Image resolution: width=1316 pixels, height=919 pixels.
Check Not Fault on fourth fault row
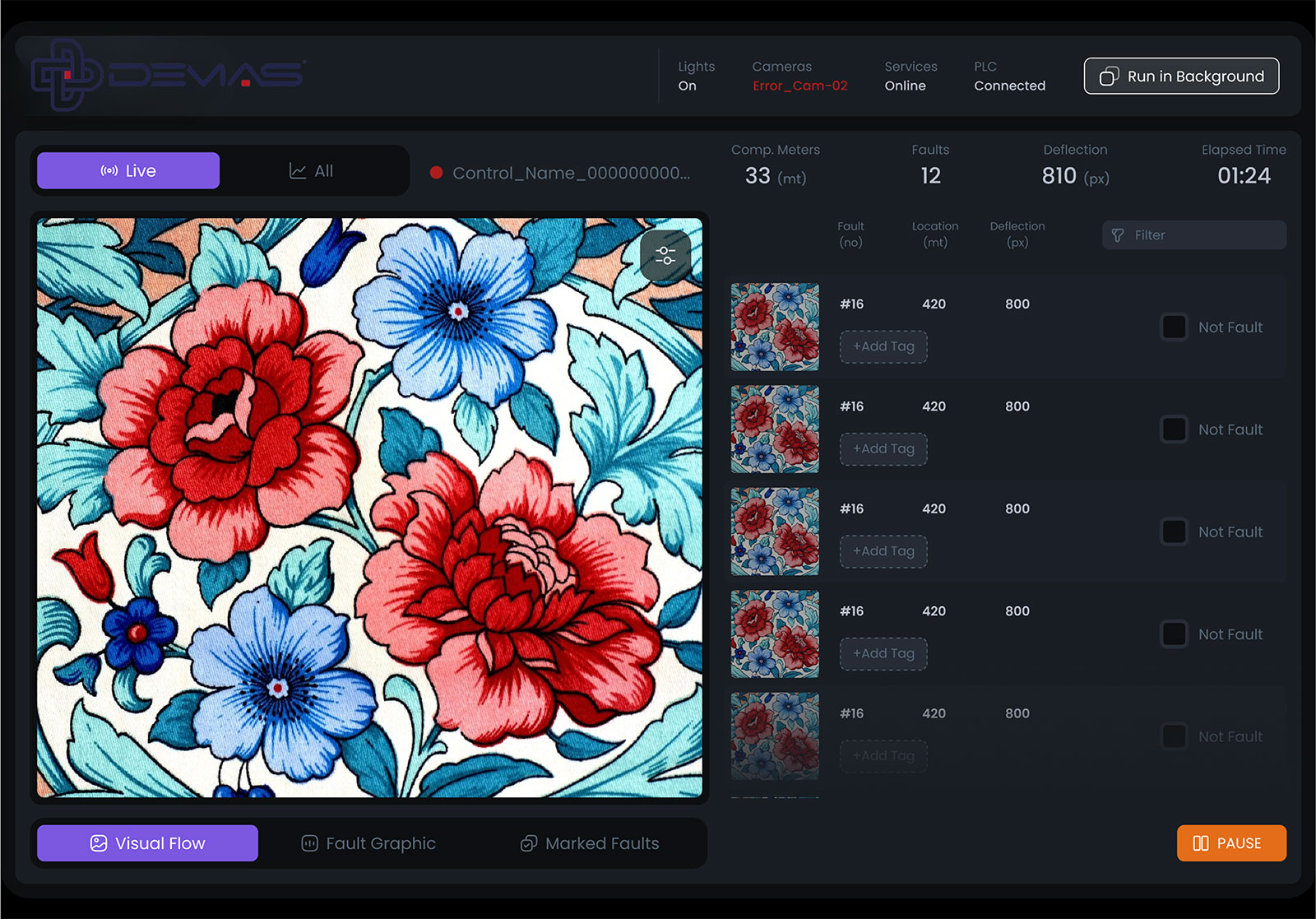pyautogui.click(x=1174, y=634)
